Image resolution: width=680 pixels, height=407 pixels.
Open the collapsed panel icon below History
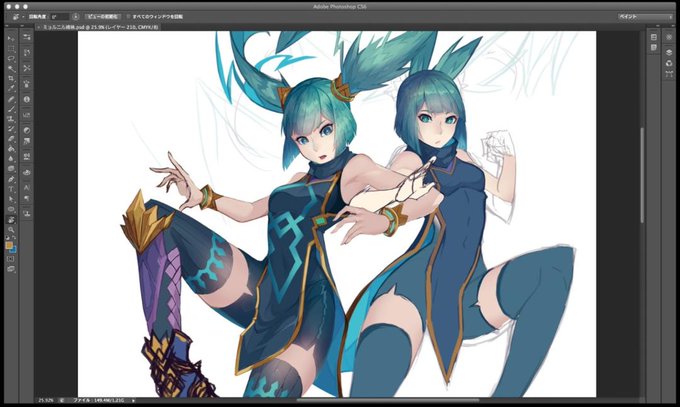[x=654, y=48]
